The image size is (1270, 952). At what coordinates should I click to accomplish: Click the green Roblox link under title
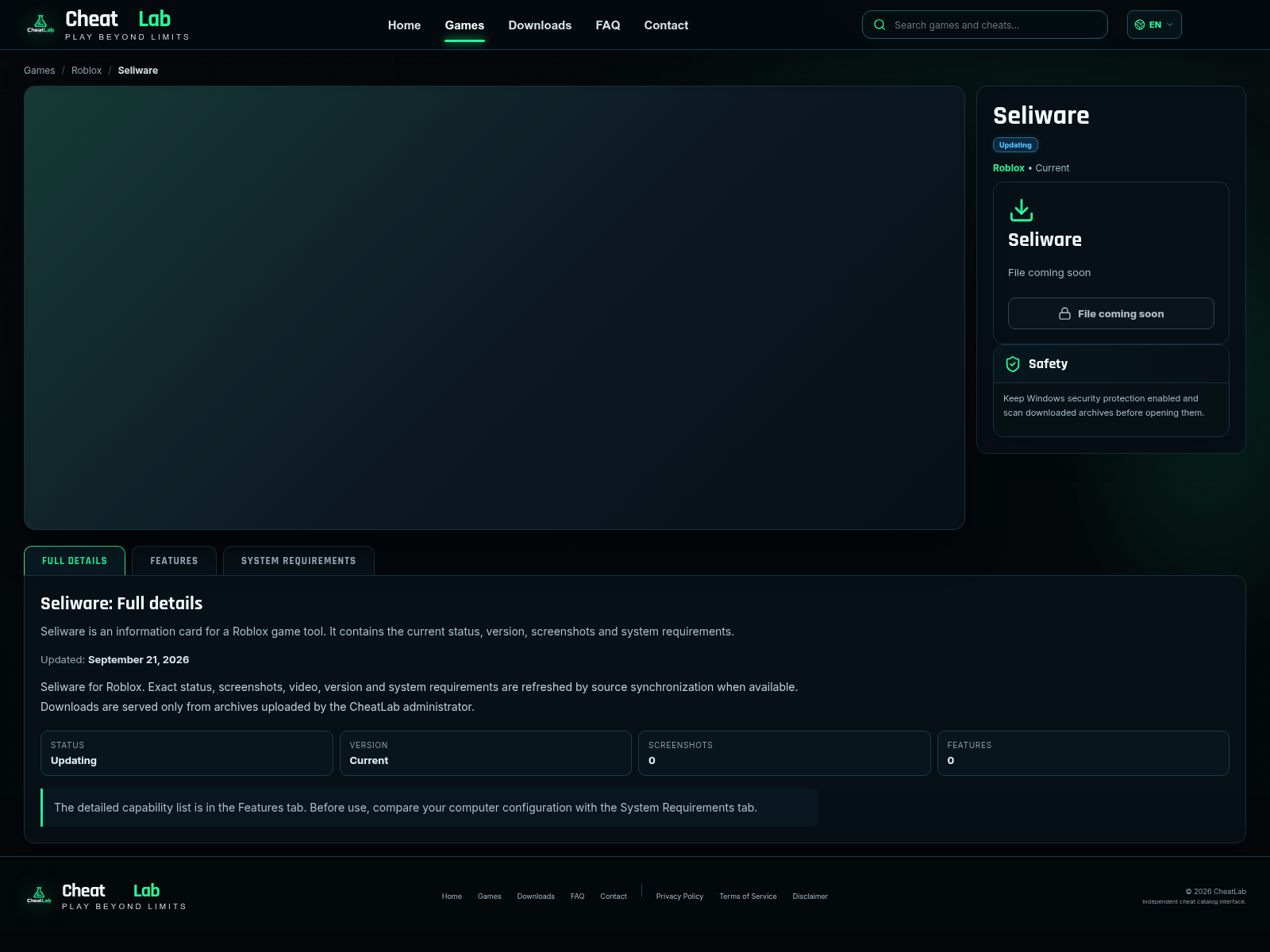pyautogui.click(x=1009, y=168)
